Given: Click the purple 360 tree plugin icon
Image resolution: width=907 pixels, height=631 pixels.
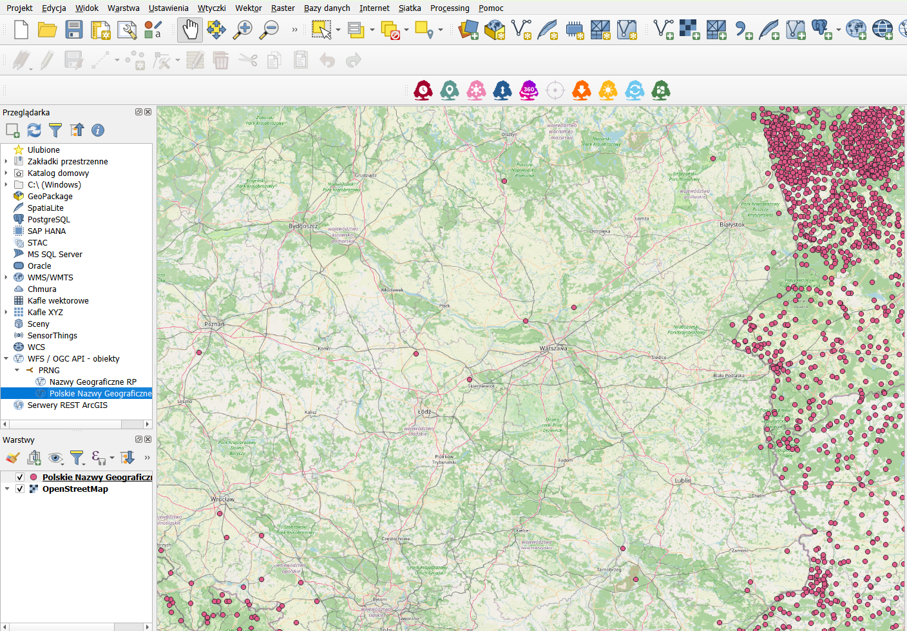Looking at the screenshot, I should 529,90.
